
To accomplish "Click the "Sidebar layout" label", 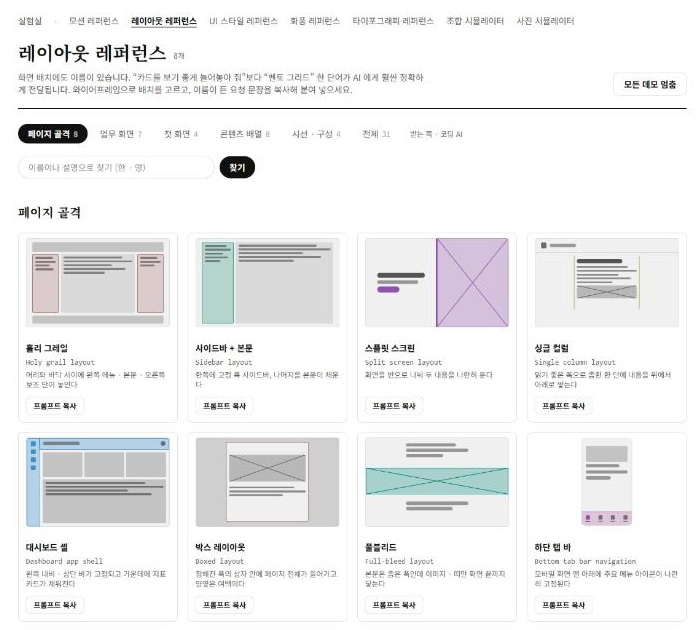I will [x=224, y=363].
